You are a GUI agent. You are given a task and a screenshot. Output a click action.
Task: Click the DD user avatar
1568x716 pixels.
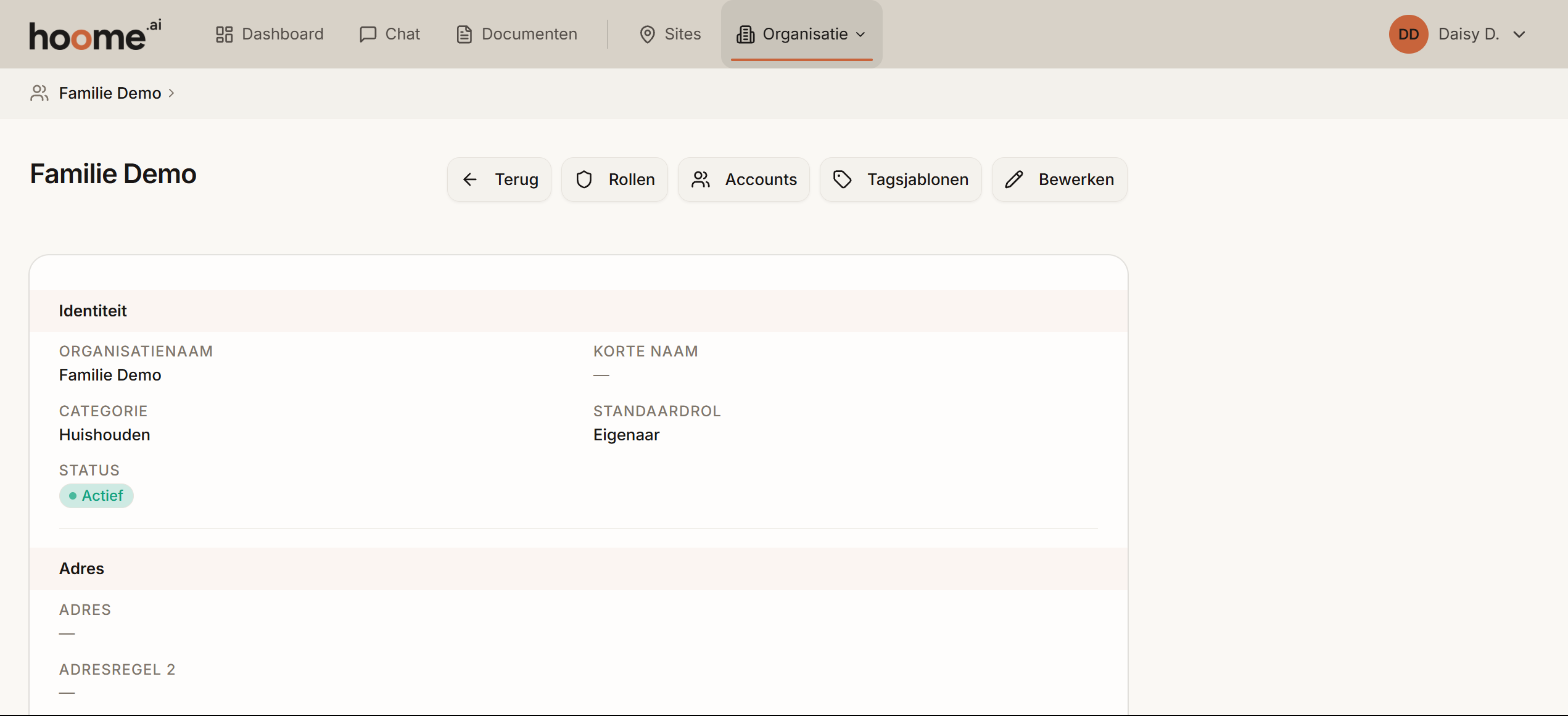pos(1408,34)
